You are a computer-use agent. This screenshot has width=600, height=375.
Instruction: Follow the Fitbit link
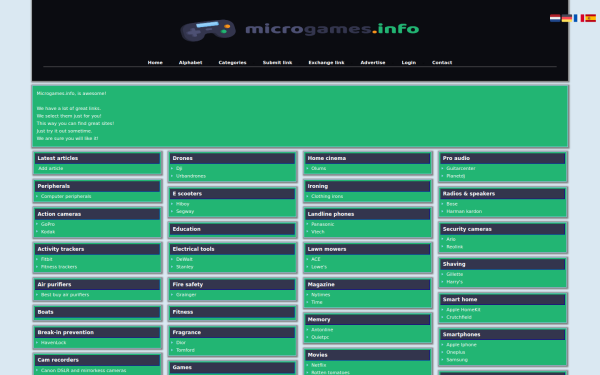coord(47,259)
